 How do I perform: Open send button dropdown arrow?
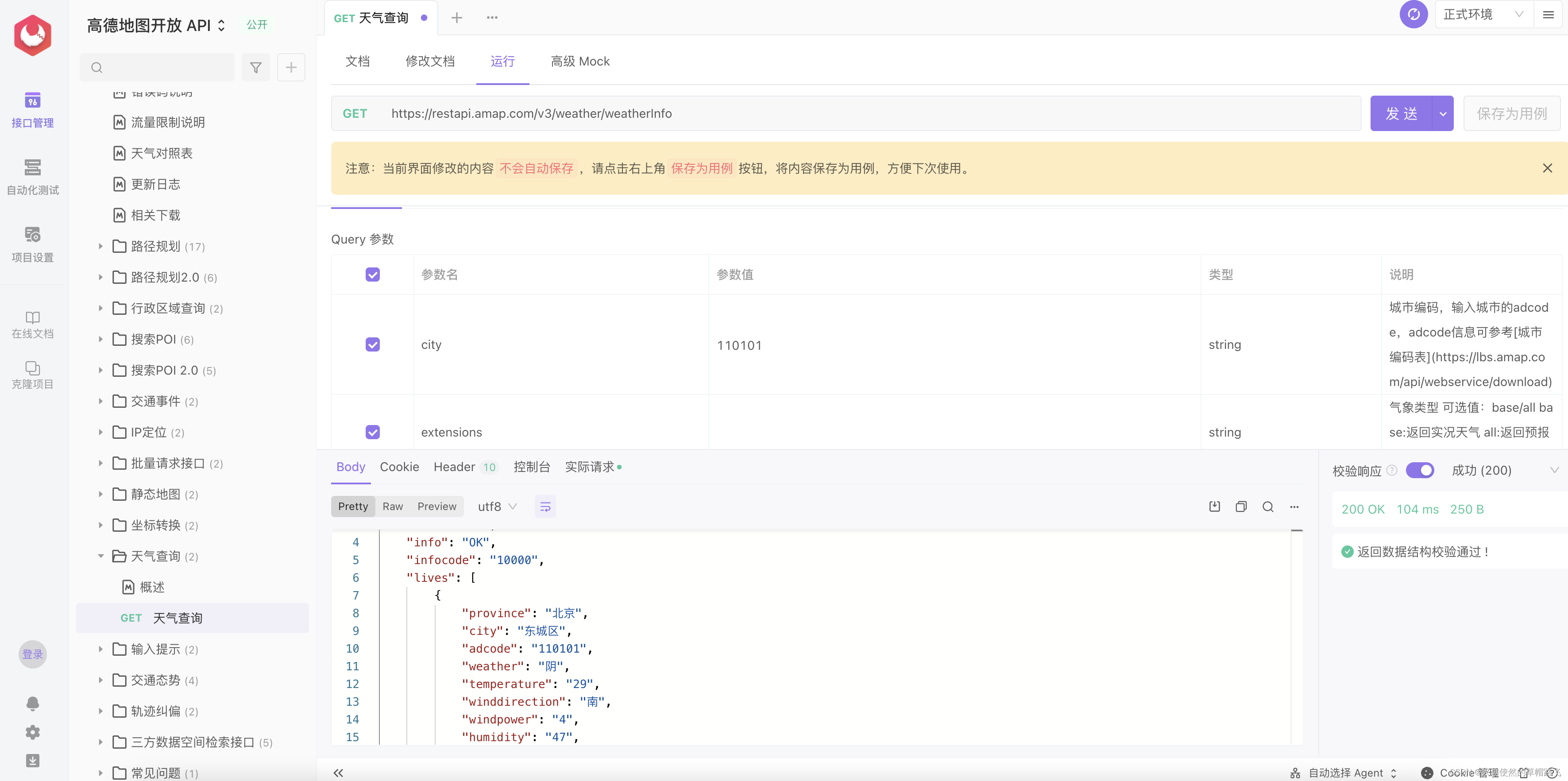click(x=1443, y=113)
